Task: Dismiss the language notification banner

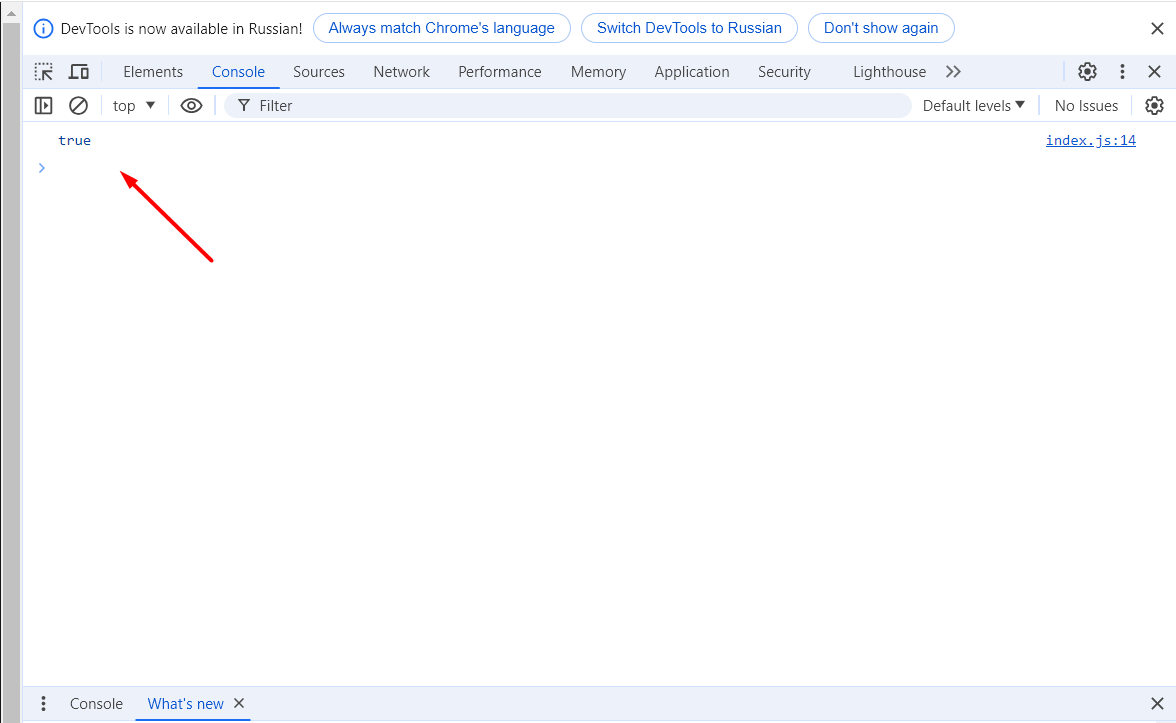Action: pyautogui.click(x=1157, y=28)
